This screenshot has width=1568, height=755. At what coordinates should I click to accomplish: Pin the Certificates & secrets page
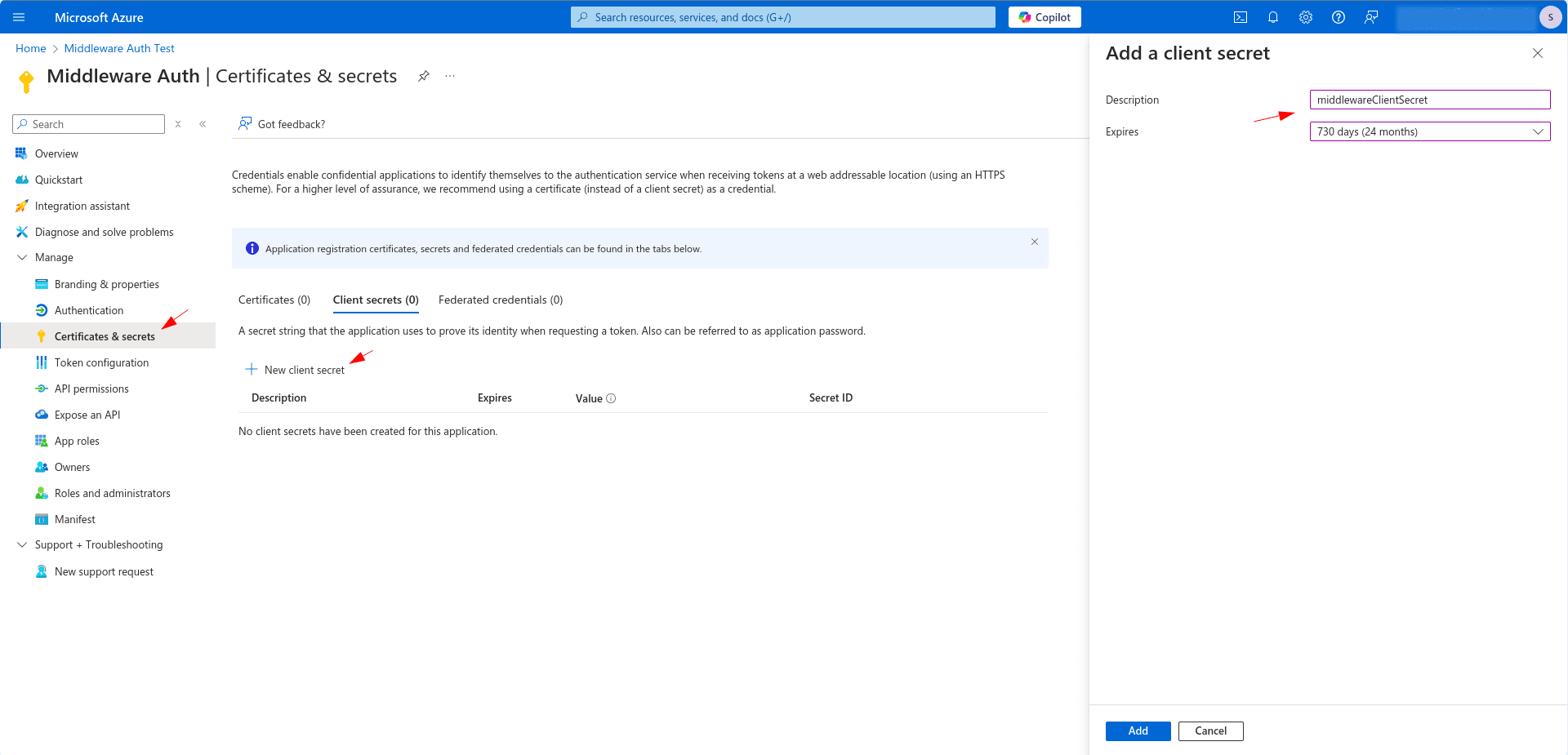[423, 76]
